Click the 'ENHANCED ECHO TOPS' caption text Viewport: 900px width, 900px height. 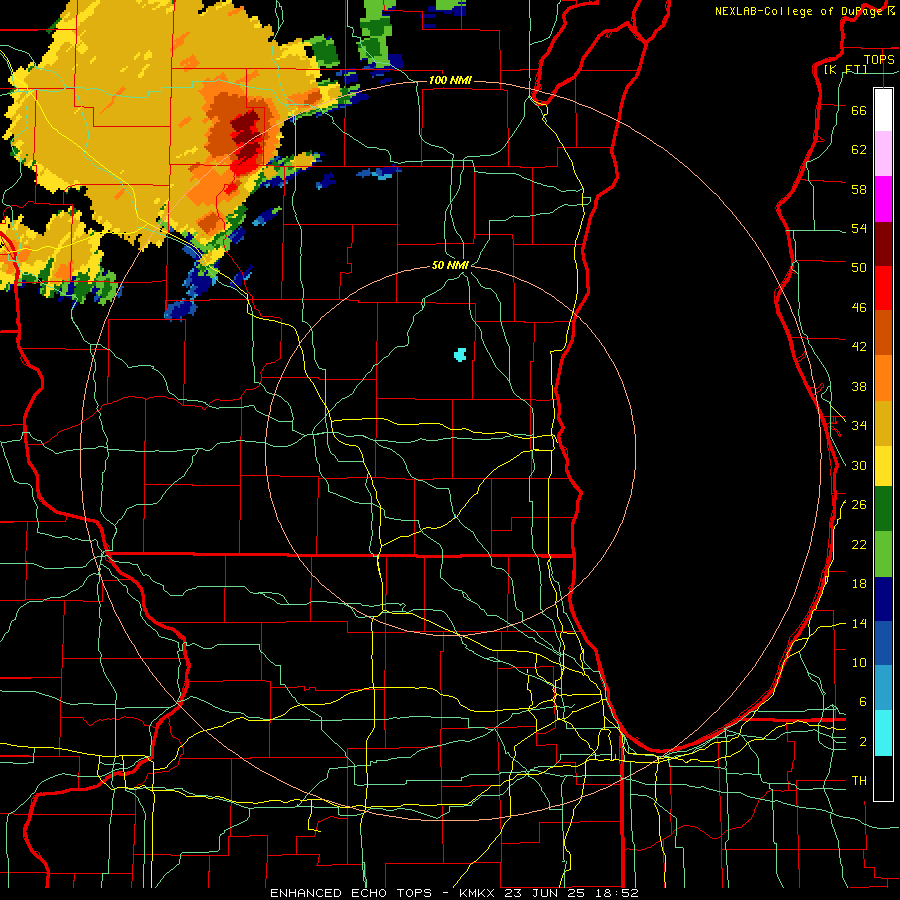[350, 893]
